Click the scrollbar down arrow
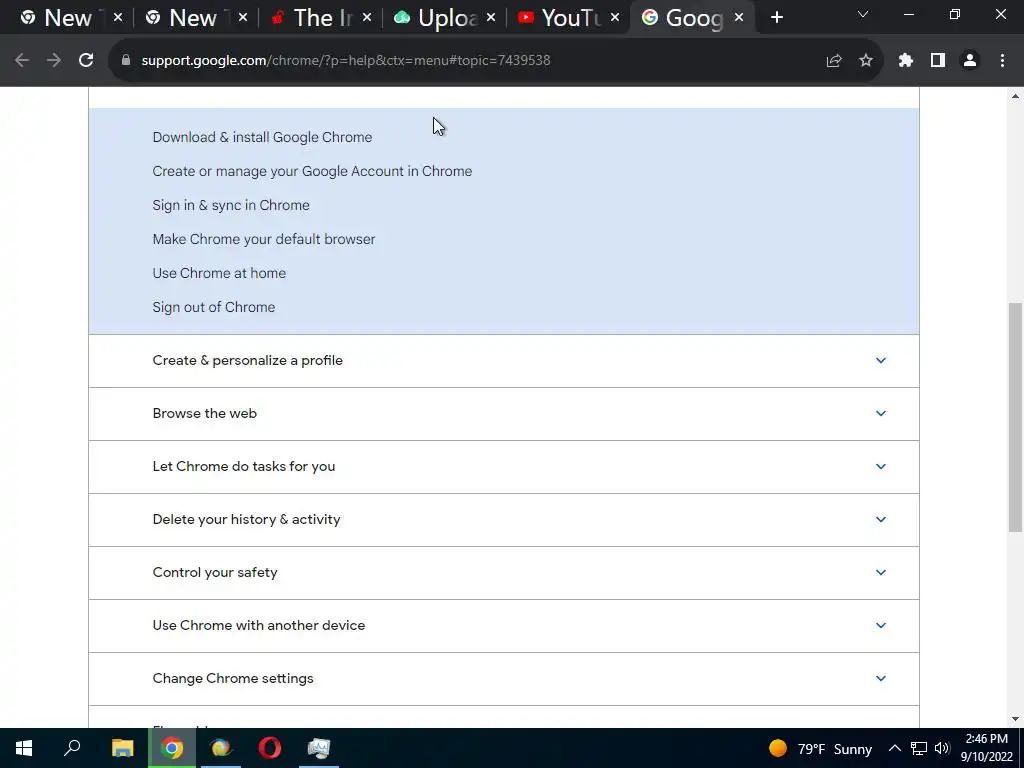 pos(1015,719)
